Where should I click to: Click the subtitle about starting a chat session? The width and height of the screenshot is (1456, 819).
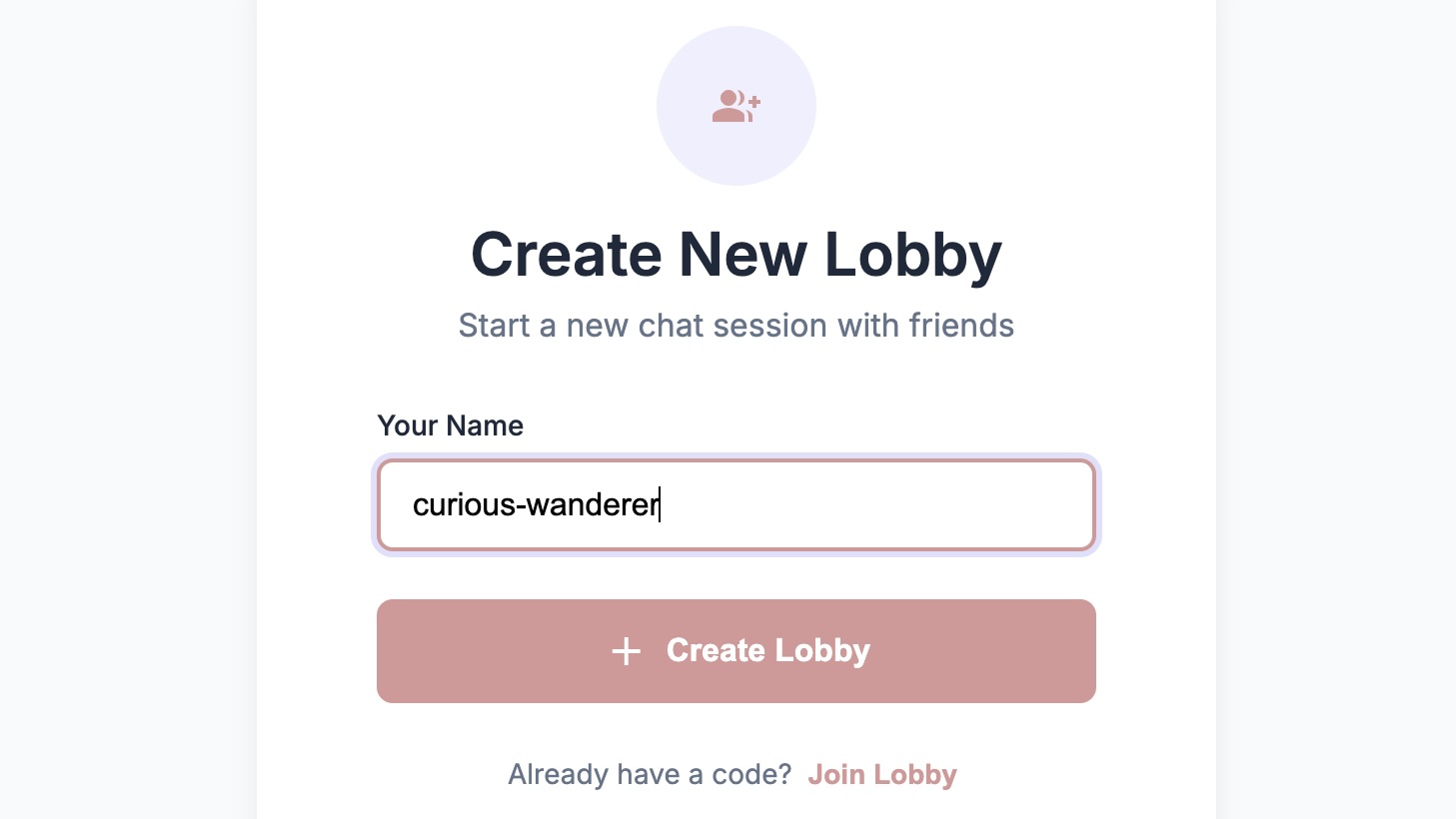[x=735, y=326]
